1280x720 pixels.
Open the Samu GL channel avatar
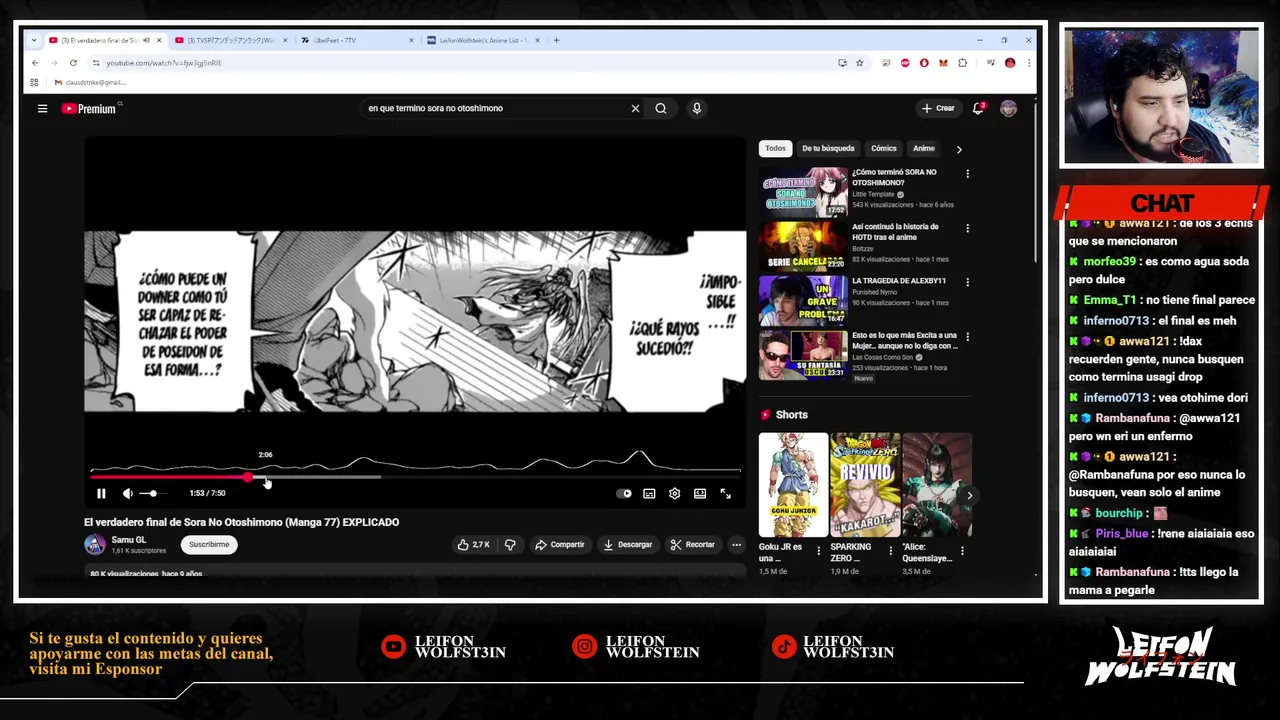click(95, 544)
